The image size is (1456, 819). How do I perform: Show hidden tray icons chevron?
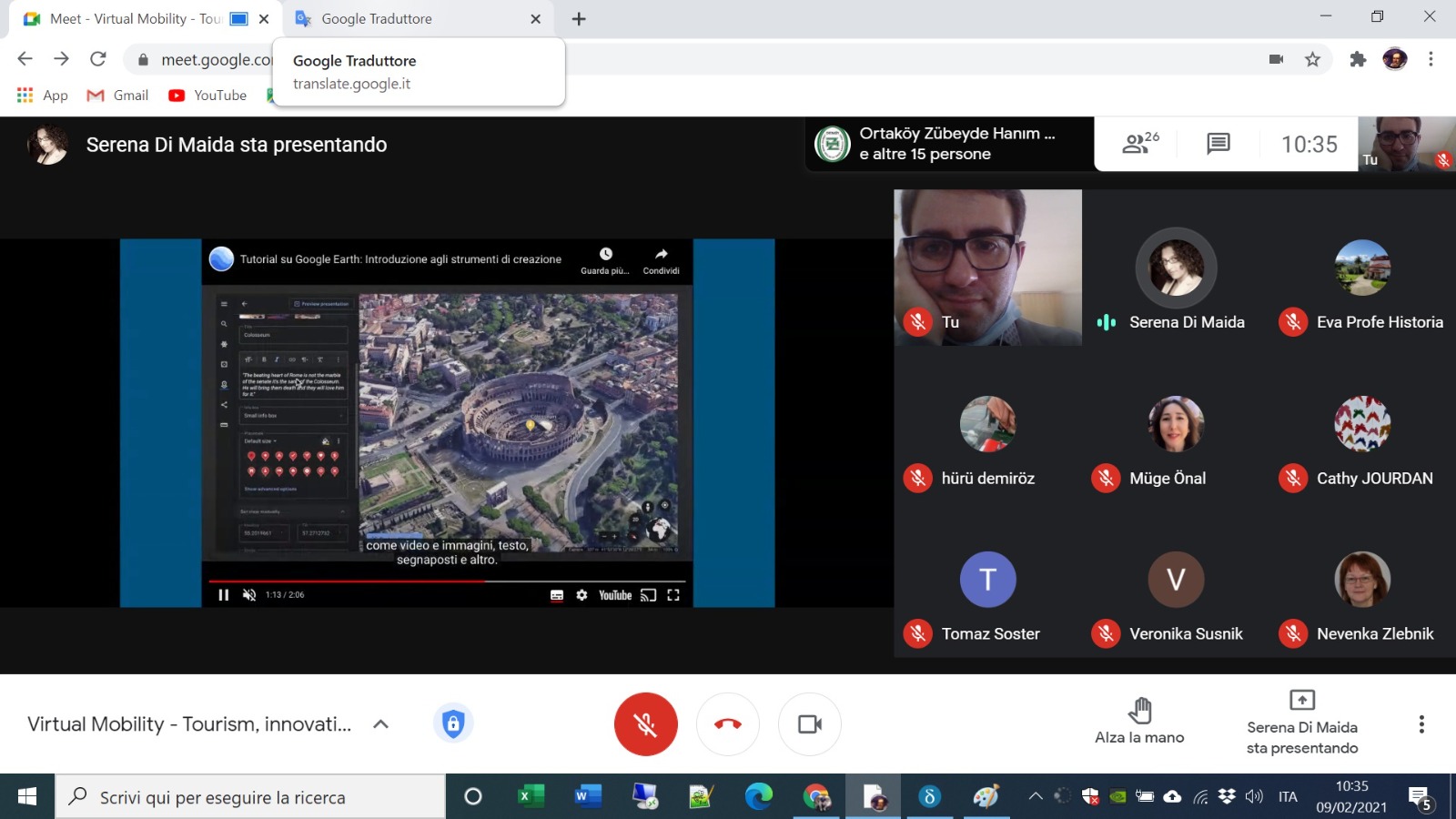(1036, 797)
